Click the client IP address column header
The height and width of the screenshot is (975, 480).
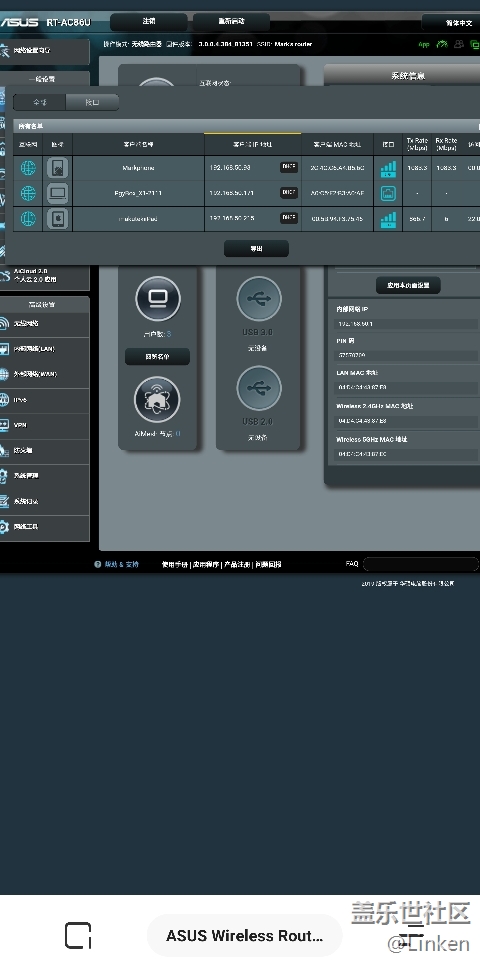point(252,144)
